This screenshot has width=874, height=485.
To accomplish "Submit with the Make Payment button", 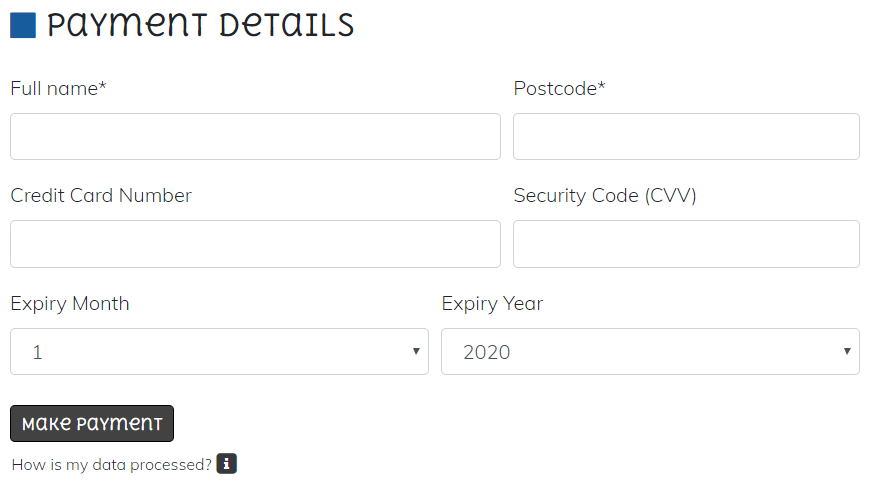I will [x=92, y=424].
